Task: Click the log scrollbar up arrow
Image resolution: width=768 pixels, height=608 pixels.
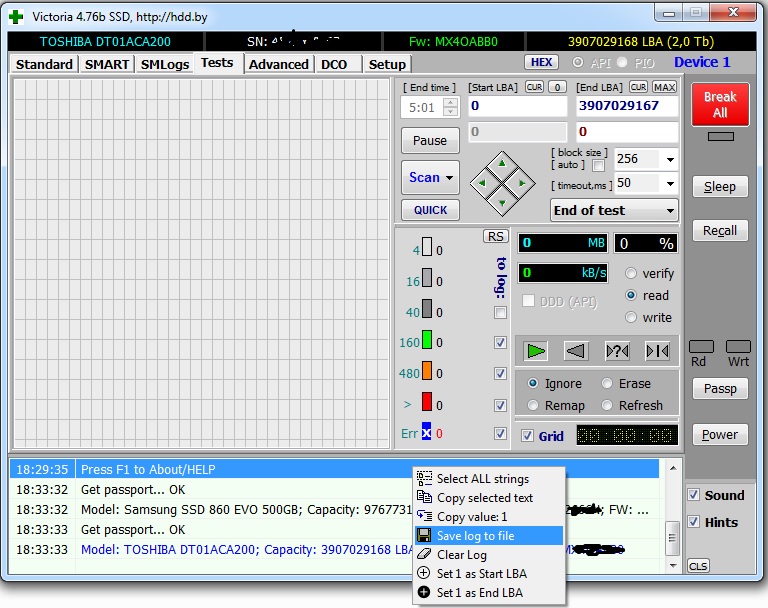Action: click(673, 468)
